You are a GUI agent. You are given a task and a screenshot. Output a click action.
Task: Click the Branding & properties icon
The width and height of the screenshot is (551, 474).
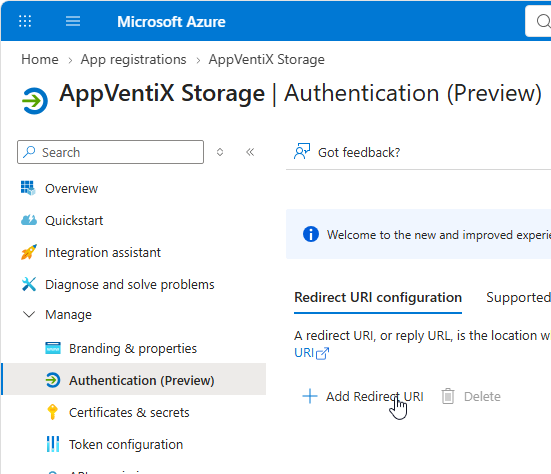click(x=53, y=348)
